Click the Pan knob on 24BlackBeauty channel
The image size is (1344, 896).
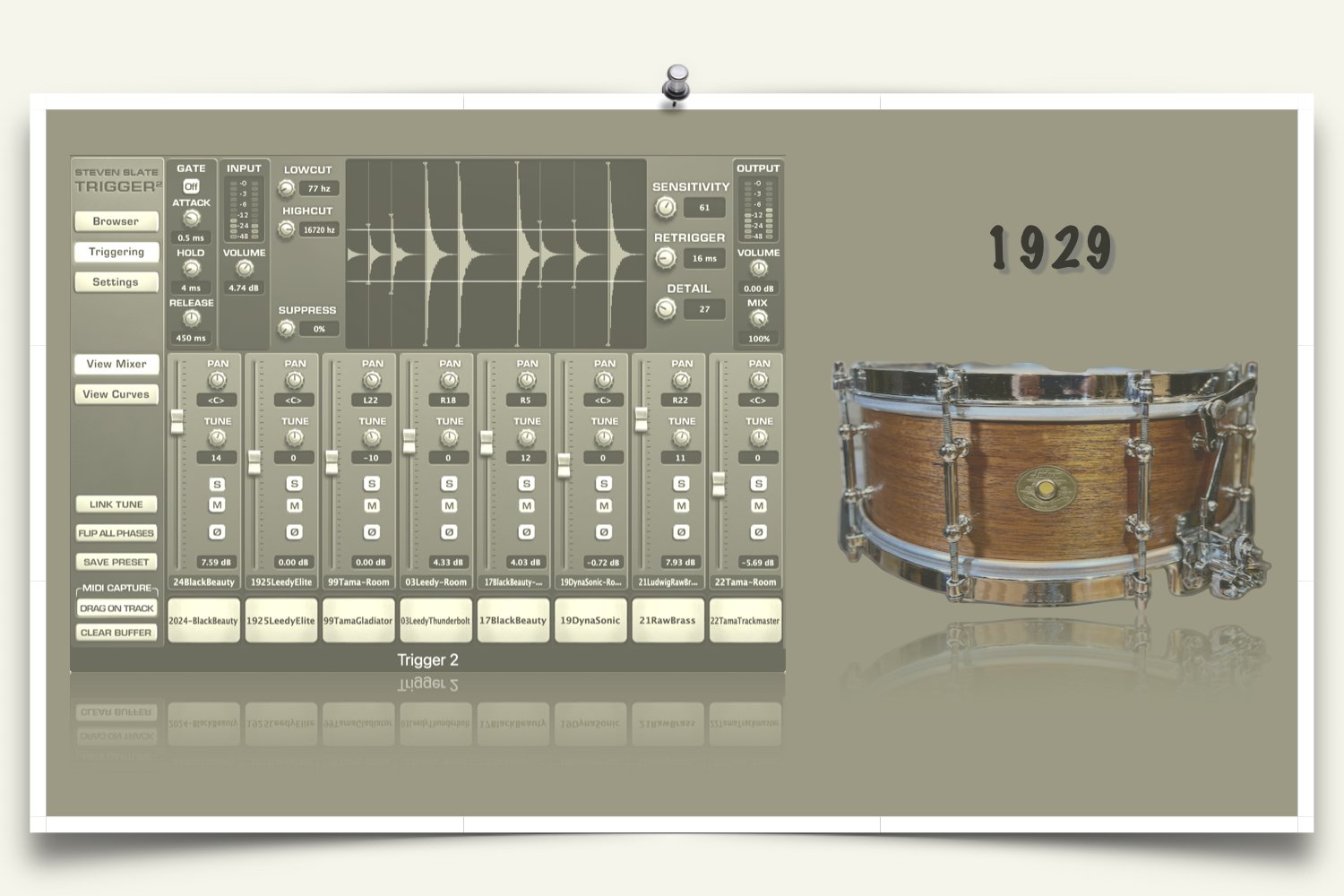217,381
